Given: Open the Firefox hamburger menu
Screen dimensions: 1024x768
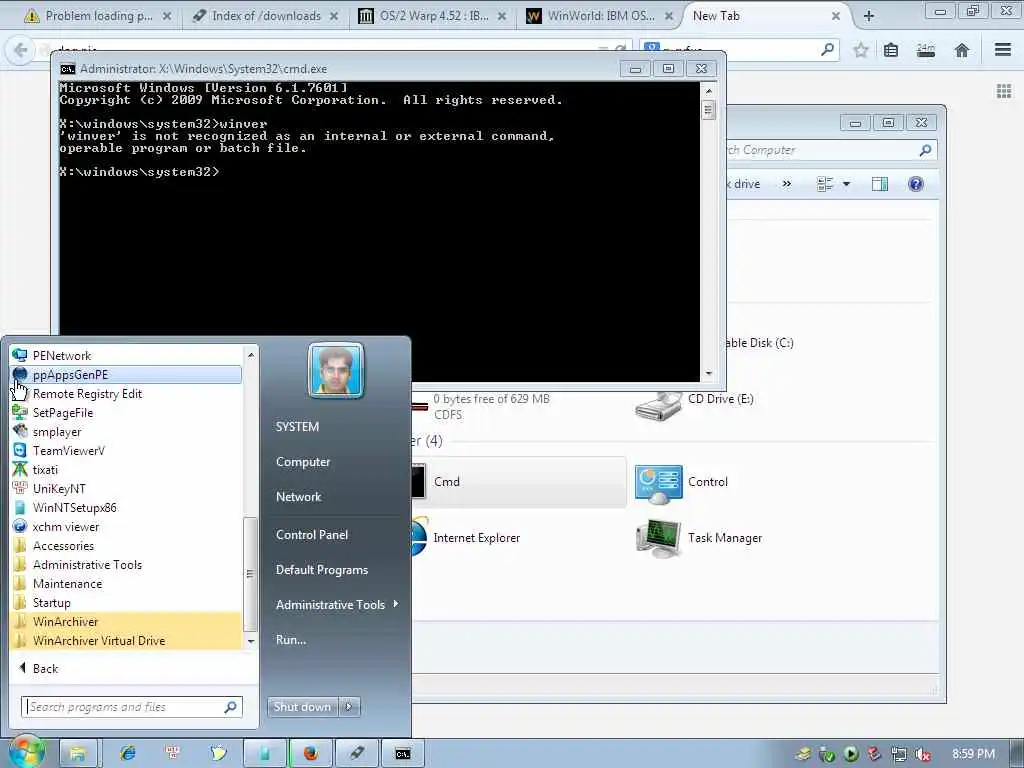Looking at the screenshot, I should coord(1003,50).
